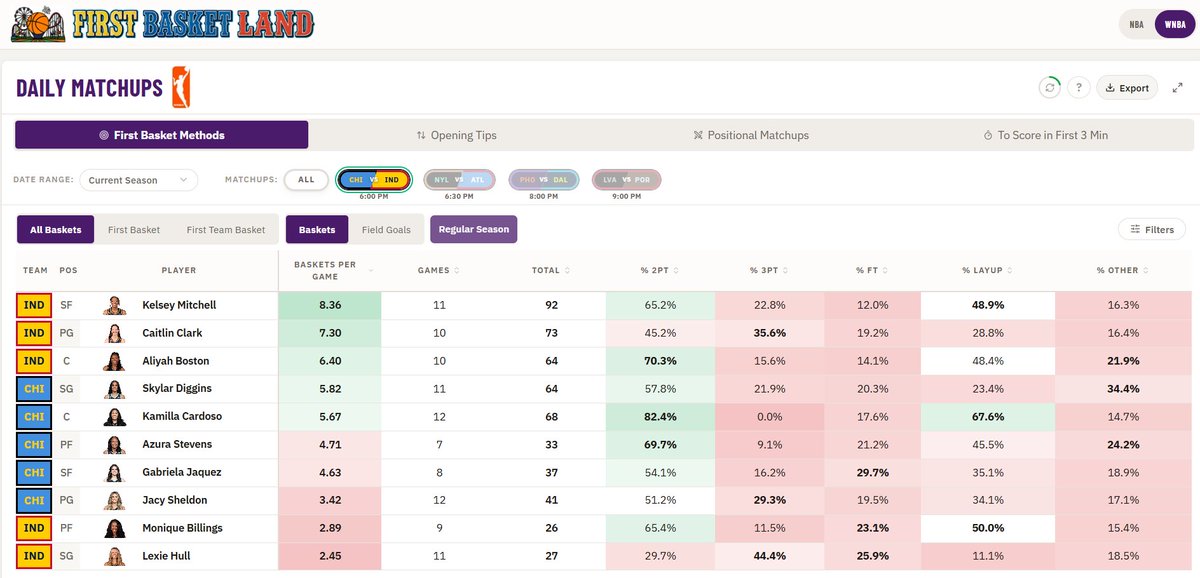This screenshot has height=578, width=1200.
Task: Sort by Baskets Per Game column
Action: coord(329,270)
